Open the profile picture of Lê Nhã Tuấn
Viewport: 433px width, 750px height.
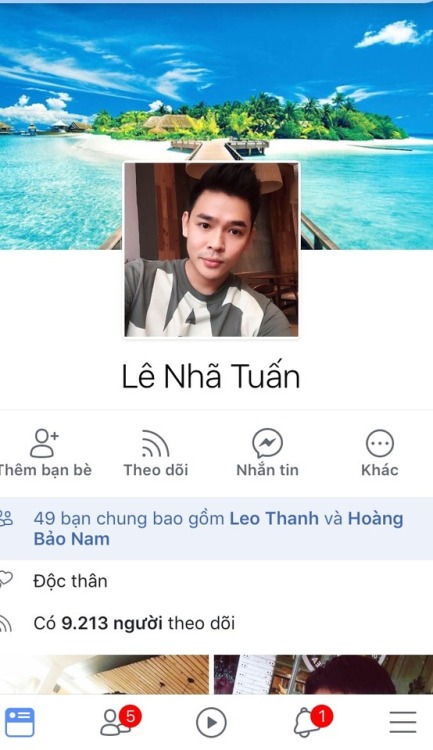[211, 249]
